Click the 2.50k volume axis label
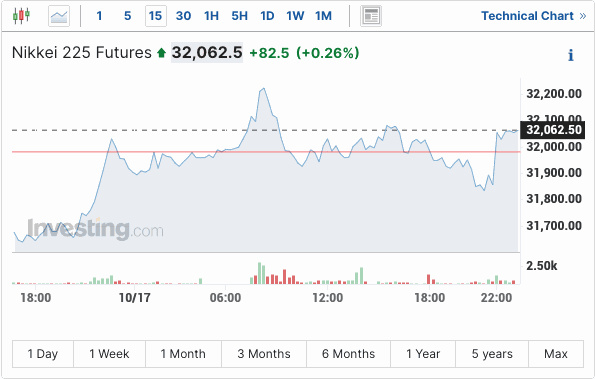The image size is (595, 379). [541, 266]
